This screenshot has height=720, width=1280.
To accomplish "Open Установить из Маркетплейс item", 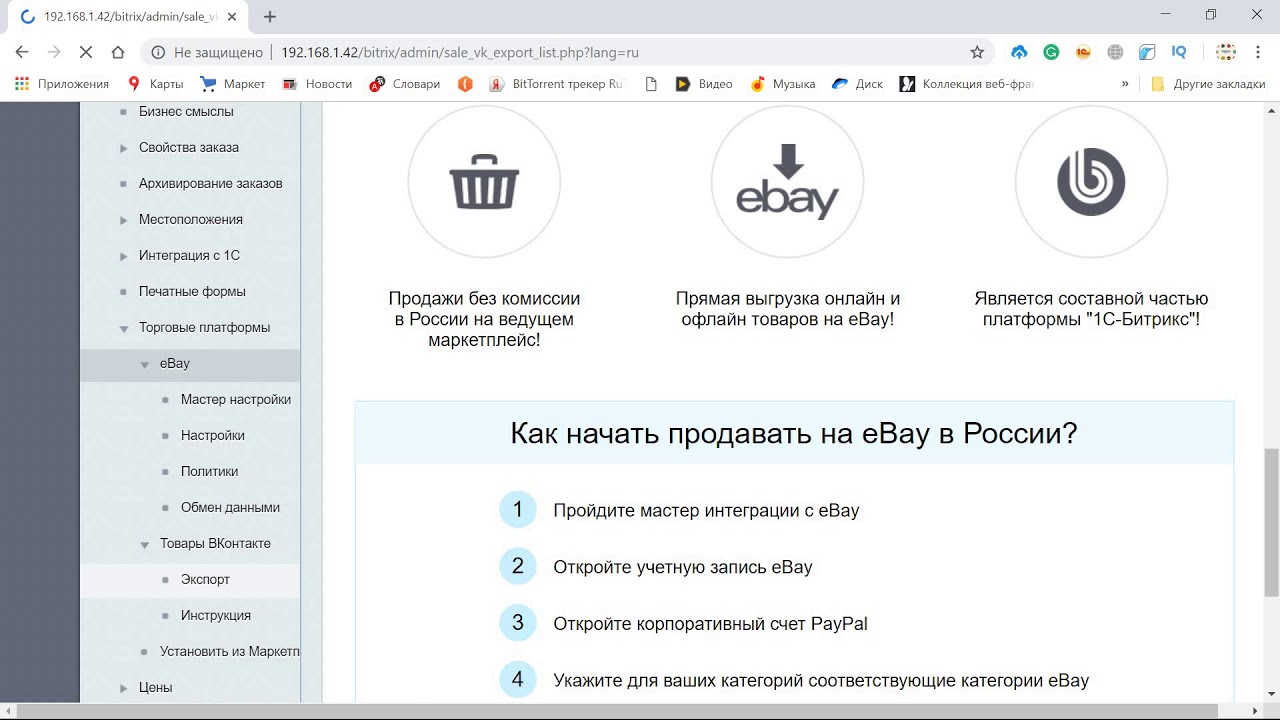I will tap(229, 651).
